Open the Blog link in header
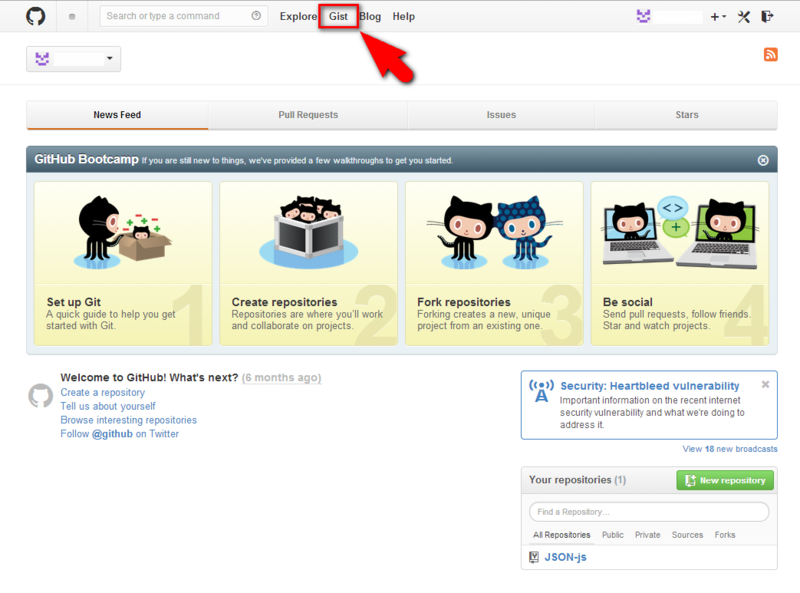Screen dimensions: 800x593 pyautogui.click(x=370, y=16)
